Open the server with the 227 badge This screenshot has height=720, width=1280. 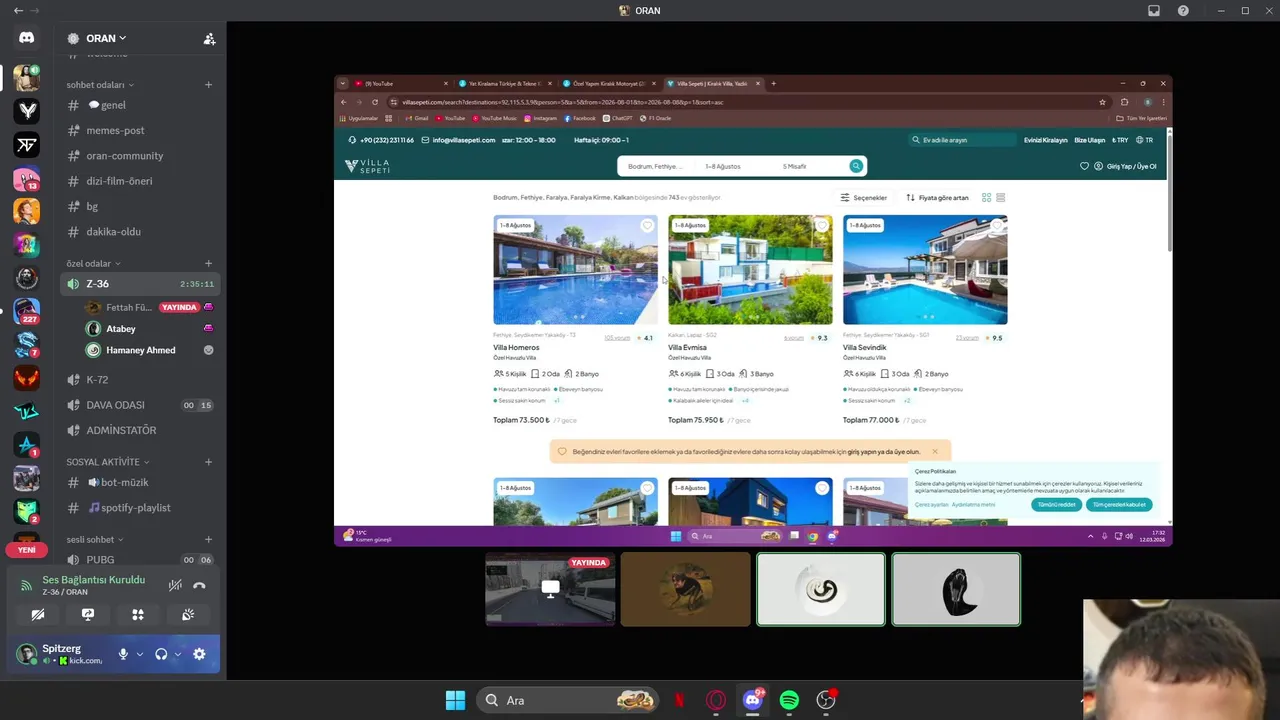tap(27, 311)
